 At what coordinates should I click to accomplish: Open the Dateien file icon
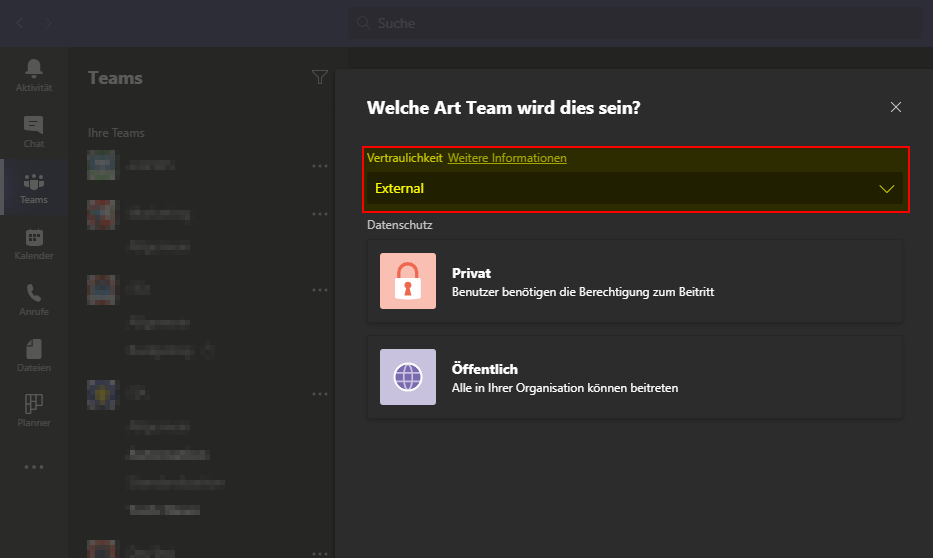coord(34,350)
